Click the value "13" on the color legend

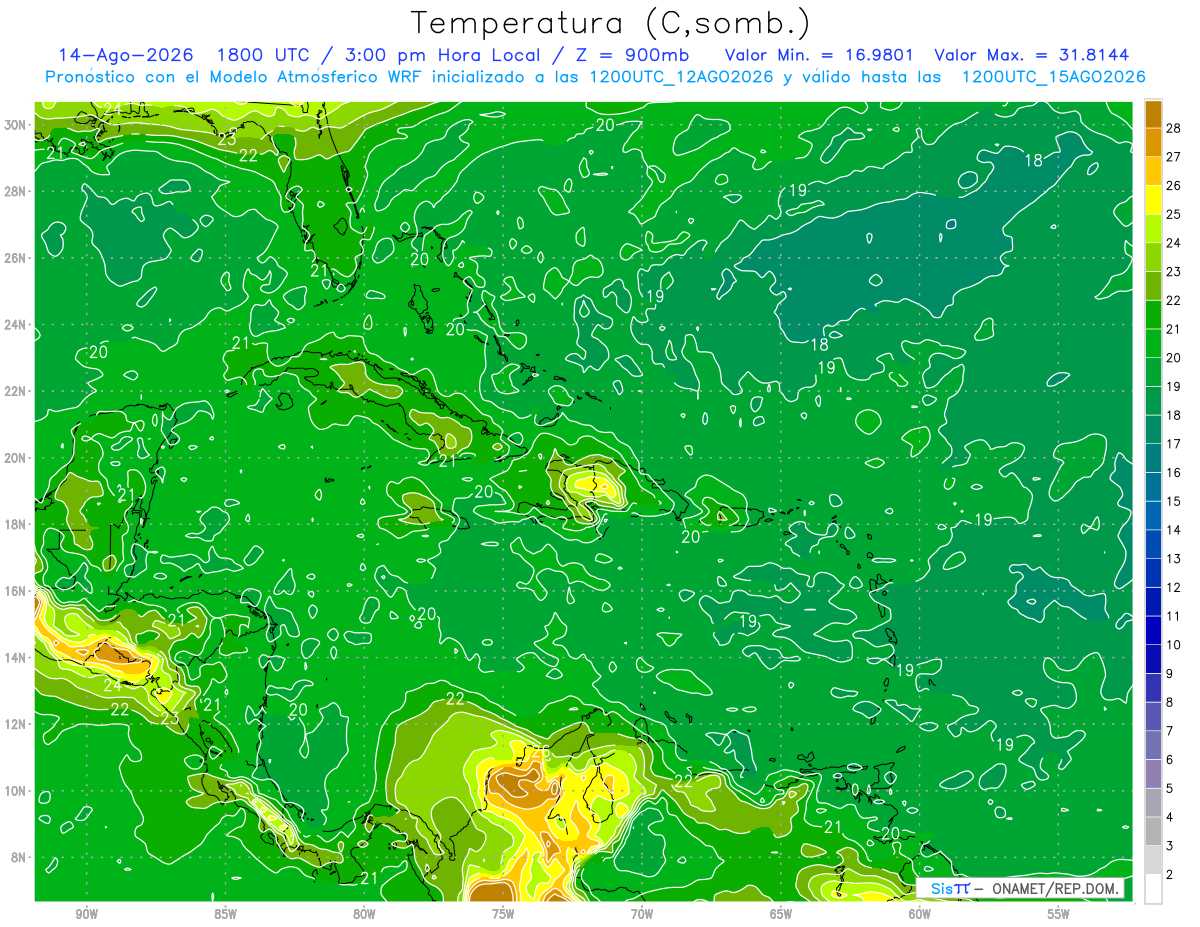pyautogui.click(x=1173, y=559)
